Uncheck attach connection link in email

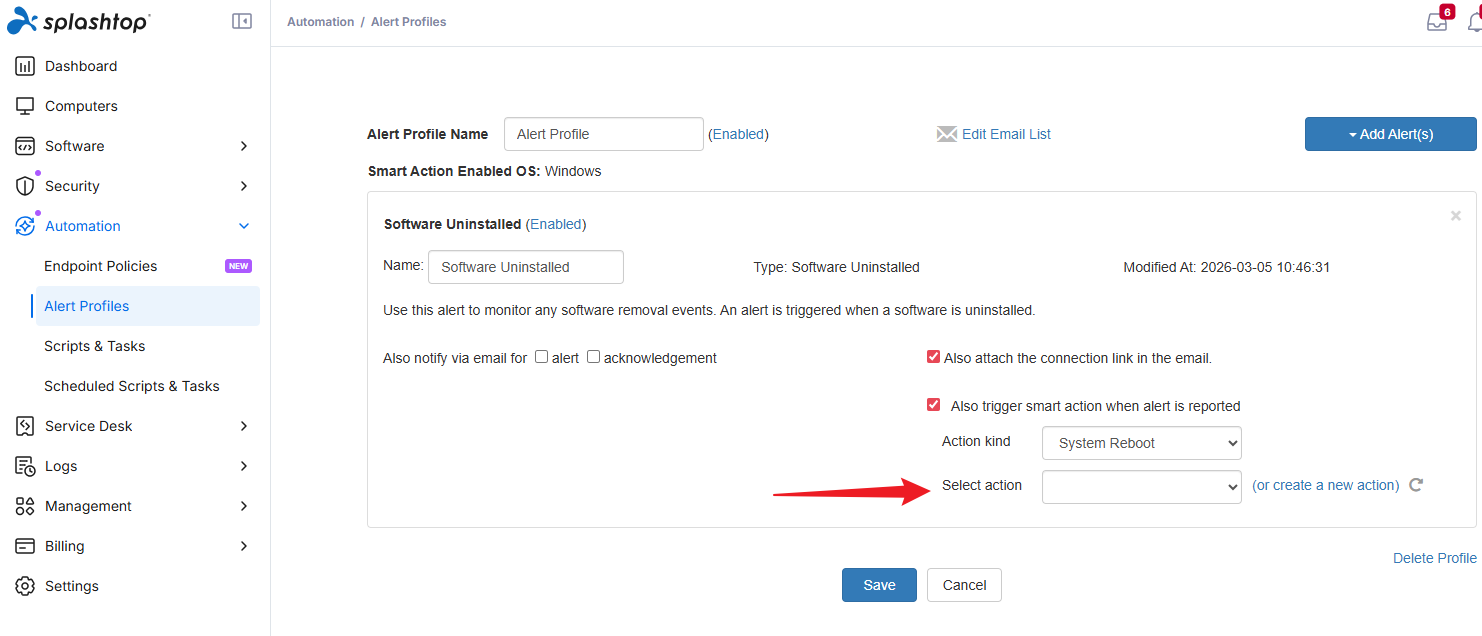933,357
